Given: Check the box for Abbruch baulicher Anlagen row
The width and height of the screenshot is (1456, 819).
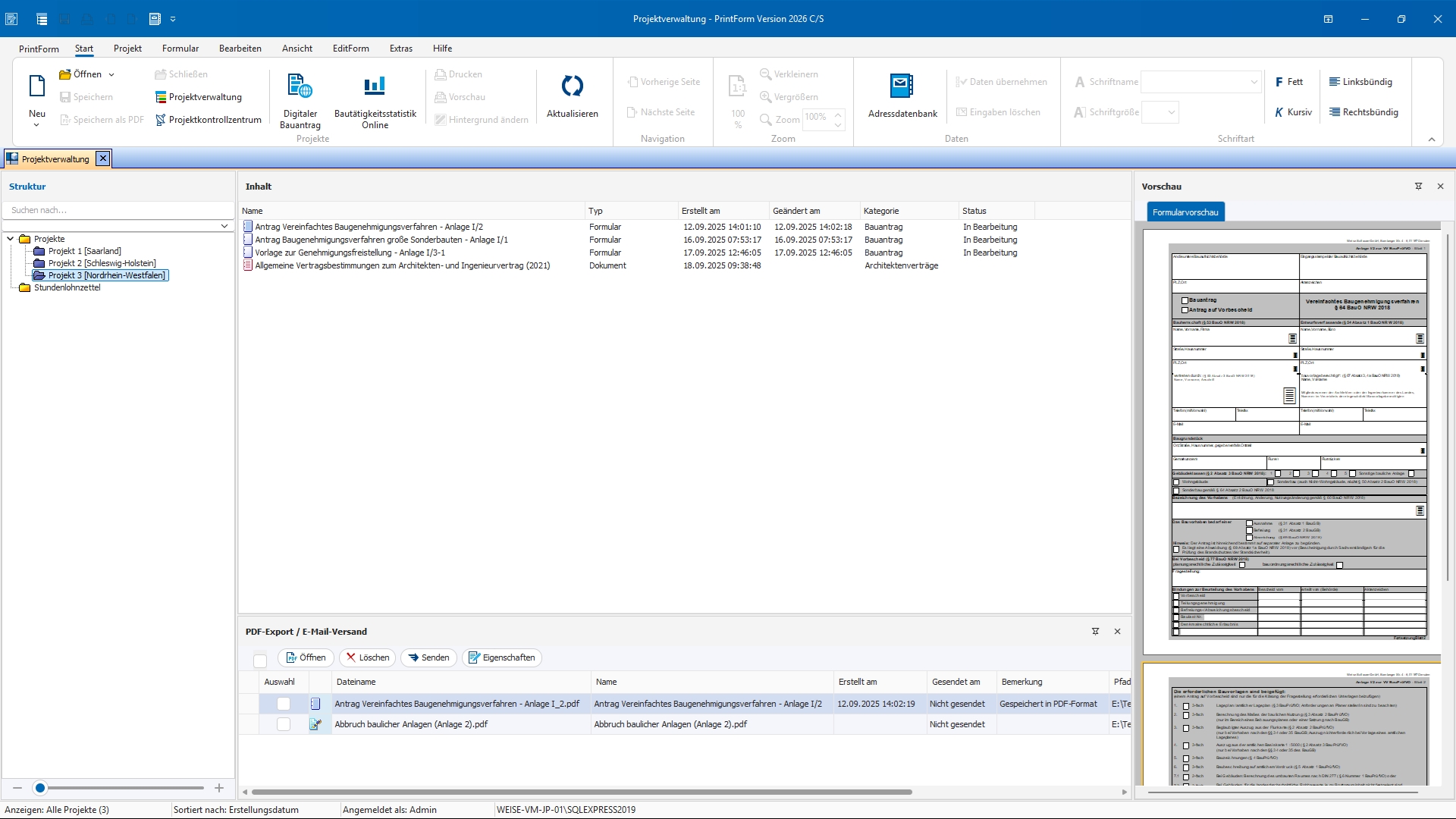Looking at the screenshot, I should click(x=284, y=725).
